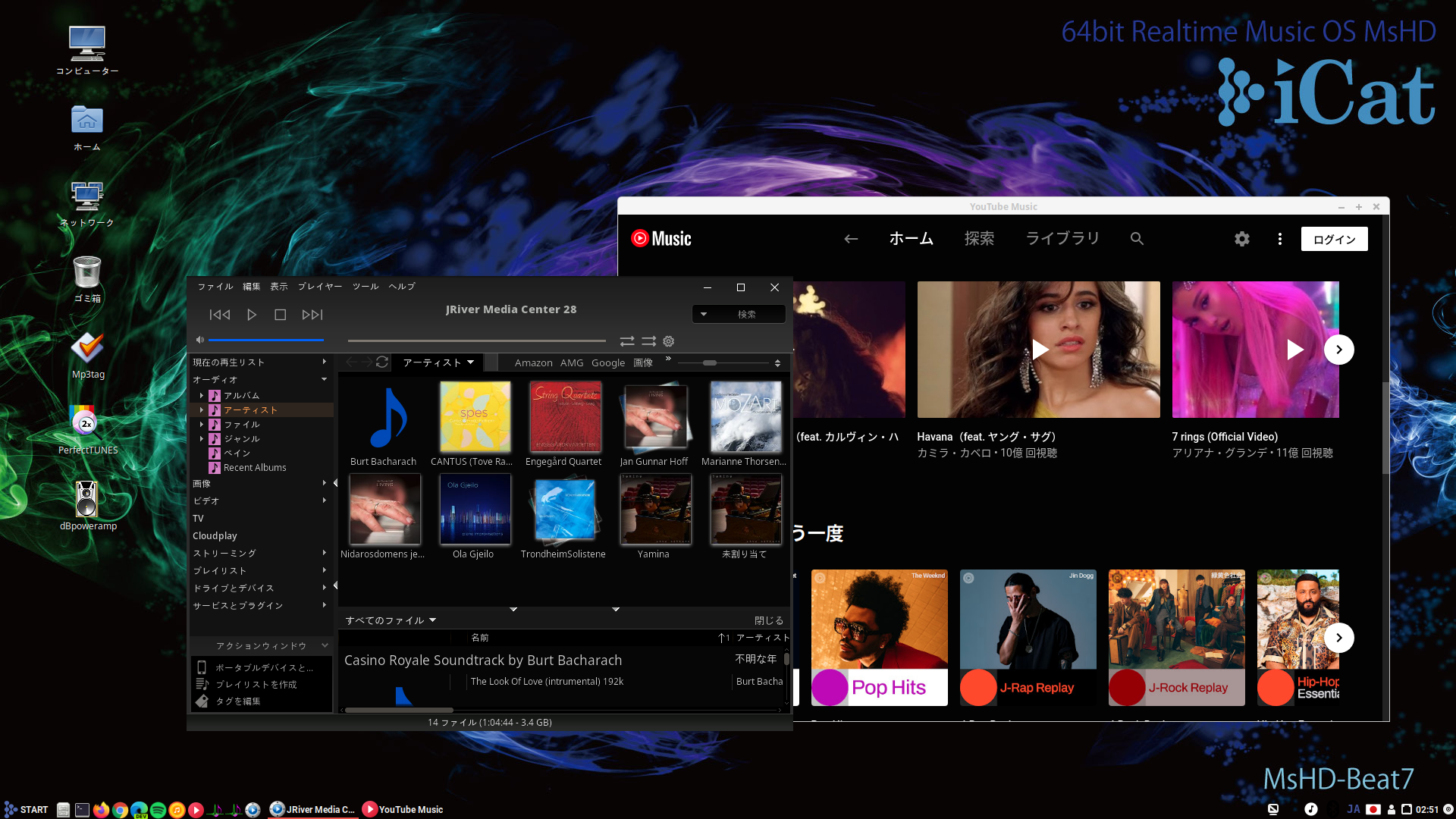
Task: Open the アーティスト view dropdown
Action: tap(438, 362)
